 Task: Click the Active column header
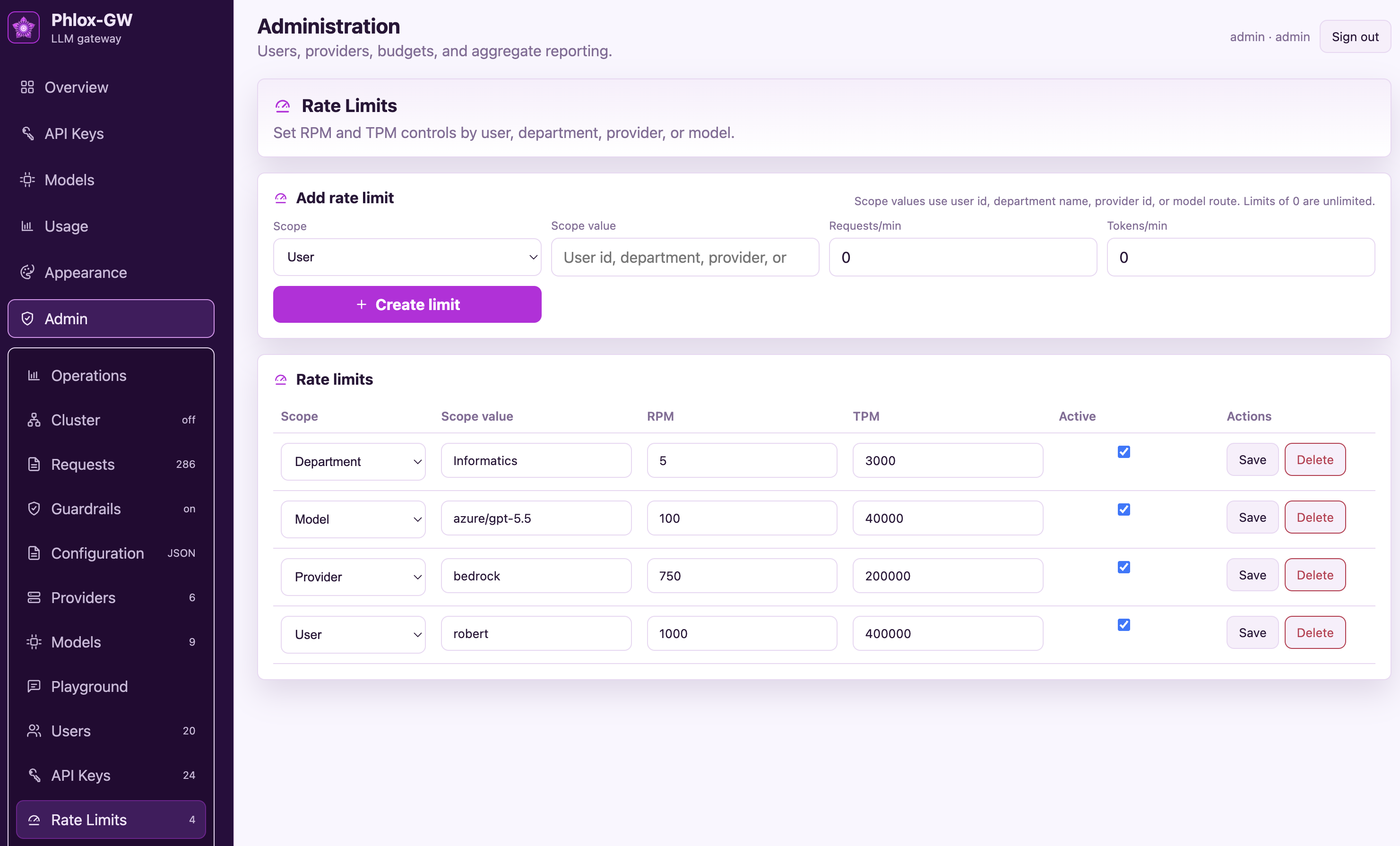[1077, 416]
